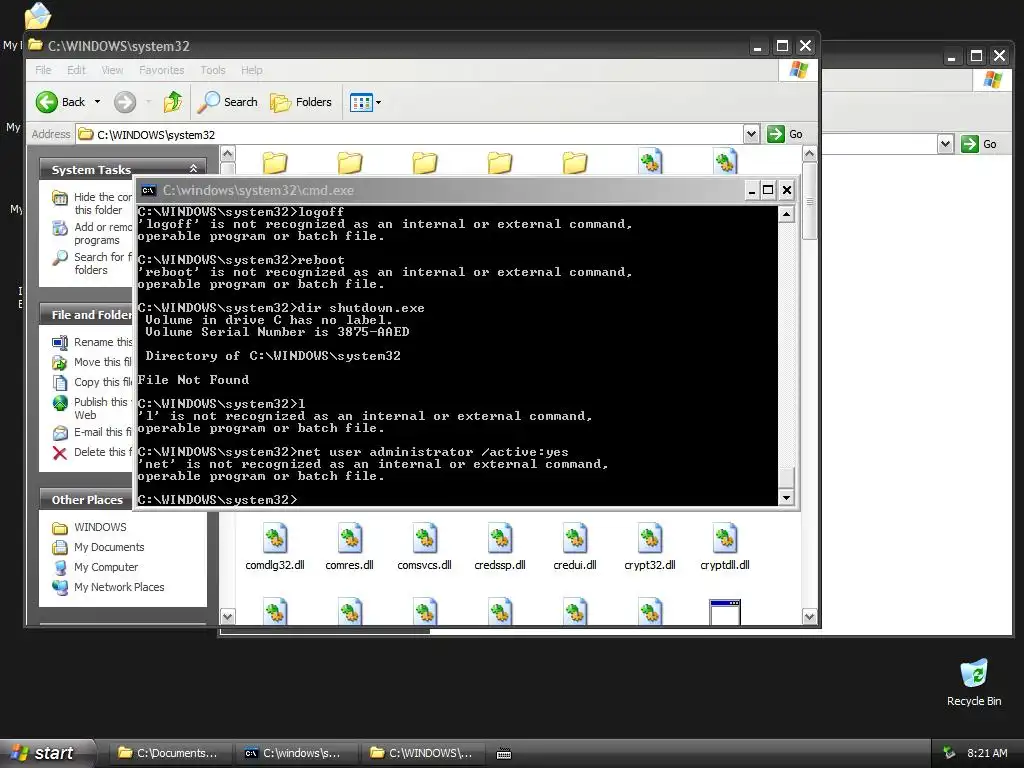Open the Edit menu
Image resolution: width=1024 pixels, height=768 pixels.
(76, 70)
